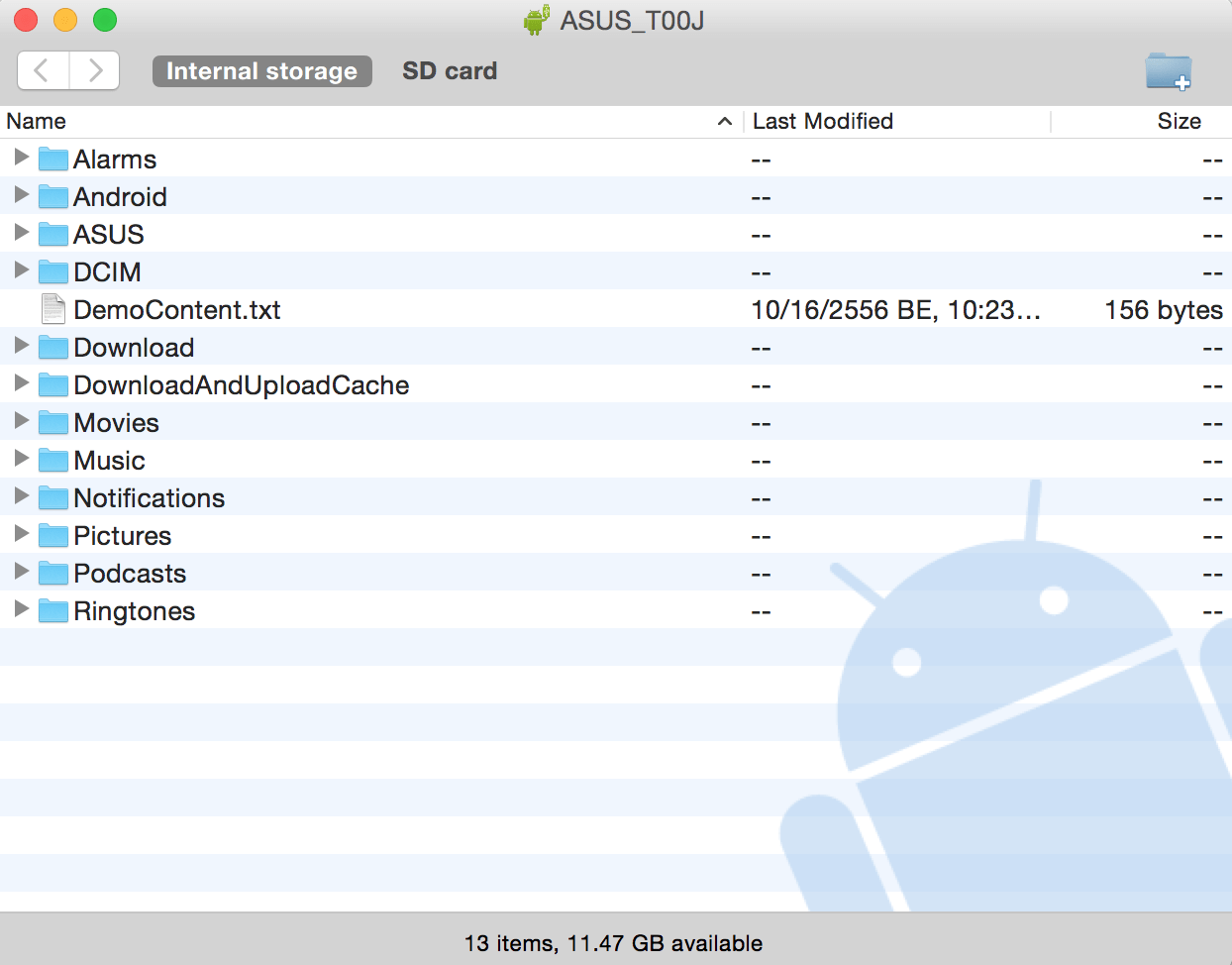Expand the Podcasts folder disclosure triangle

point(21,572)
